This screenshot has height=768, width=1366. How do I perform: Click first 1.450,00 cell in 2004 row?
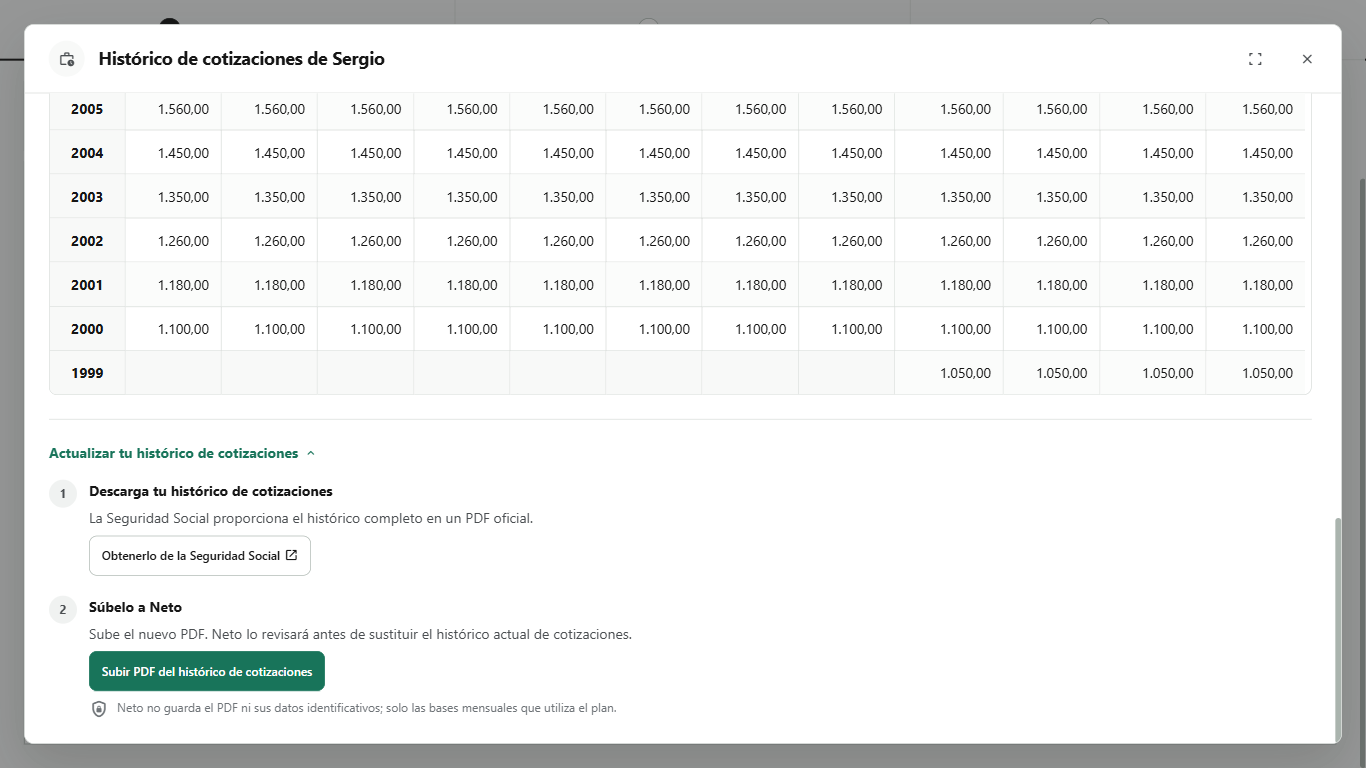pos(174,153)
